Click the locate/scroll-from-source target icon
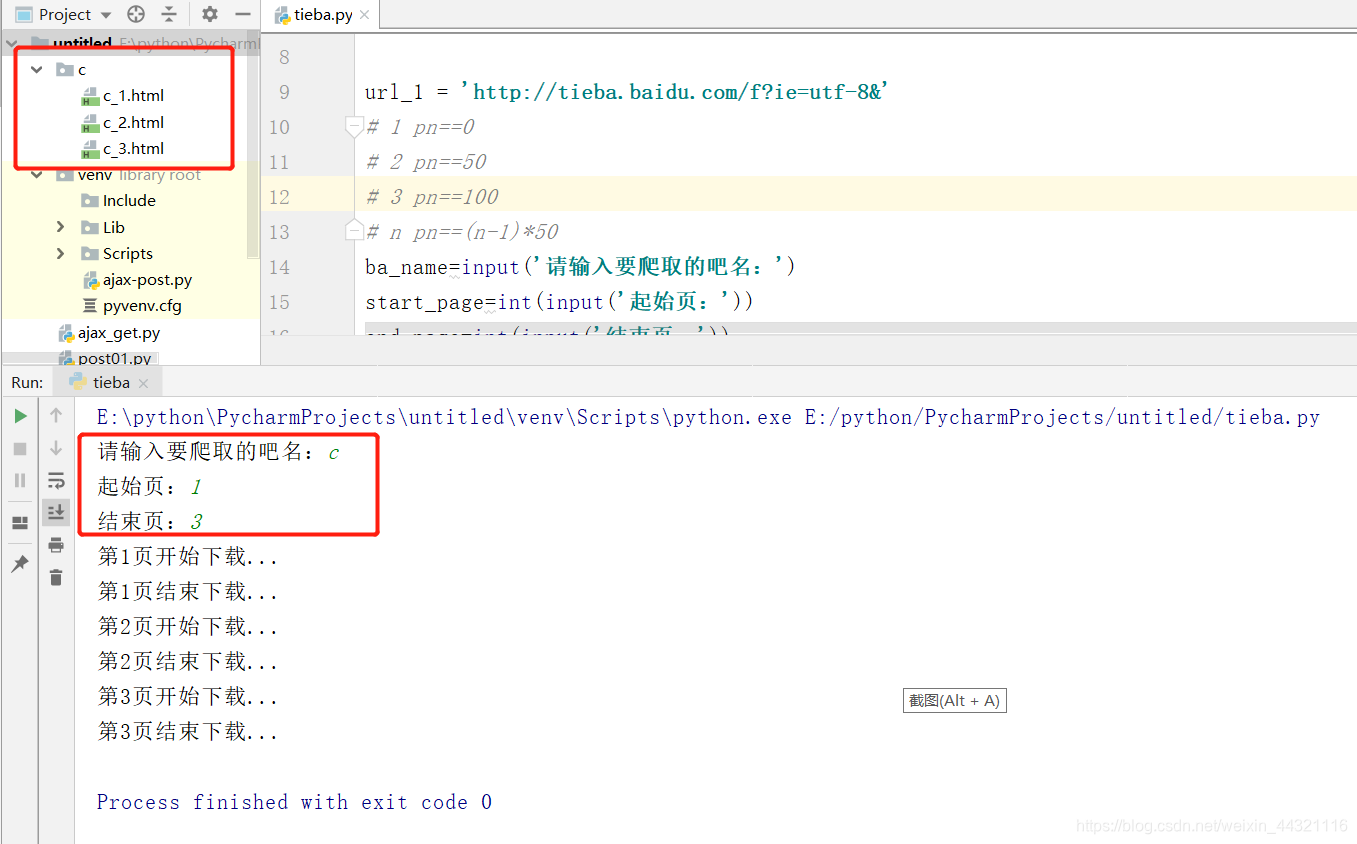1357x844 pixels. [136, 14]
